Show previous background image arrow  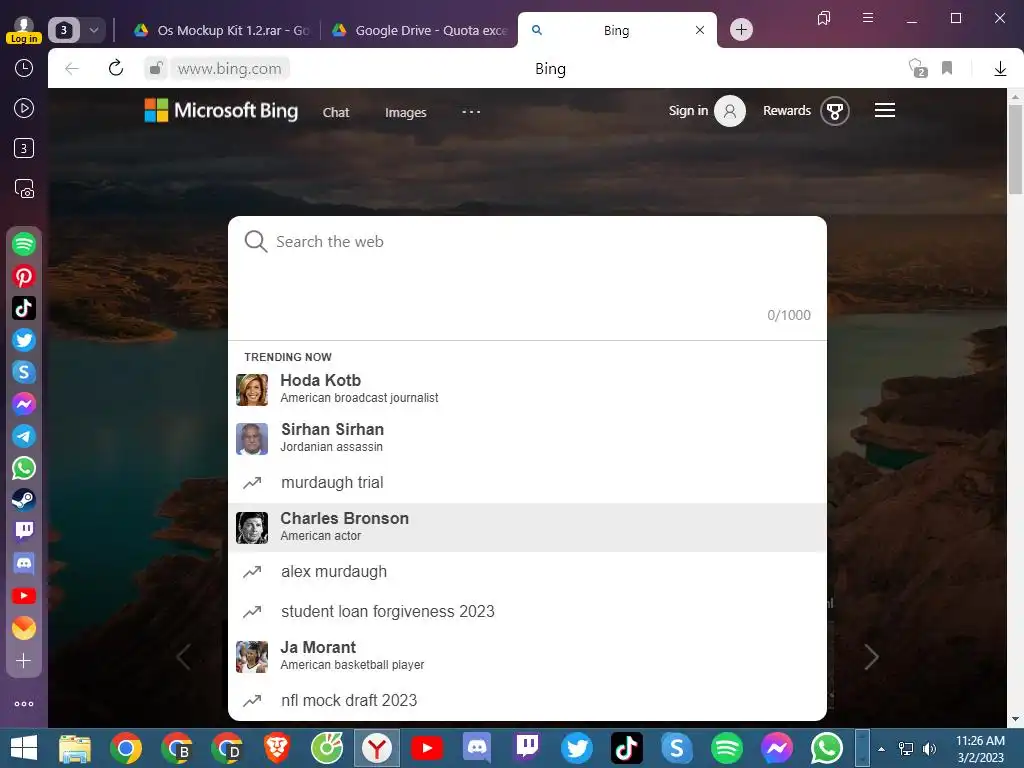(x=184, y=657)
